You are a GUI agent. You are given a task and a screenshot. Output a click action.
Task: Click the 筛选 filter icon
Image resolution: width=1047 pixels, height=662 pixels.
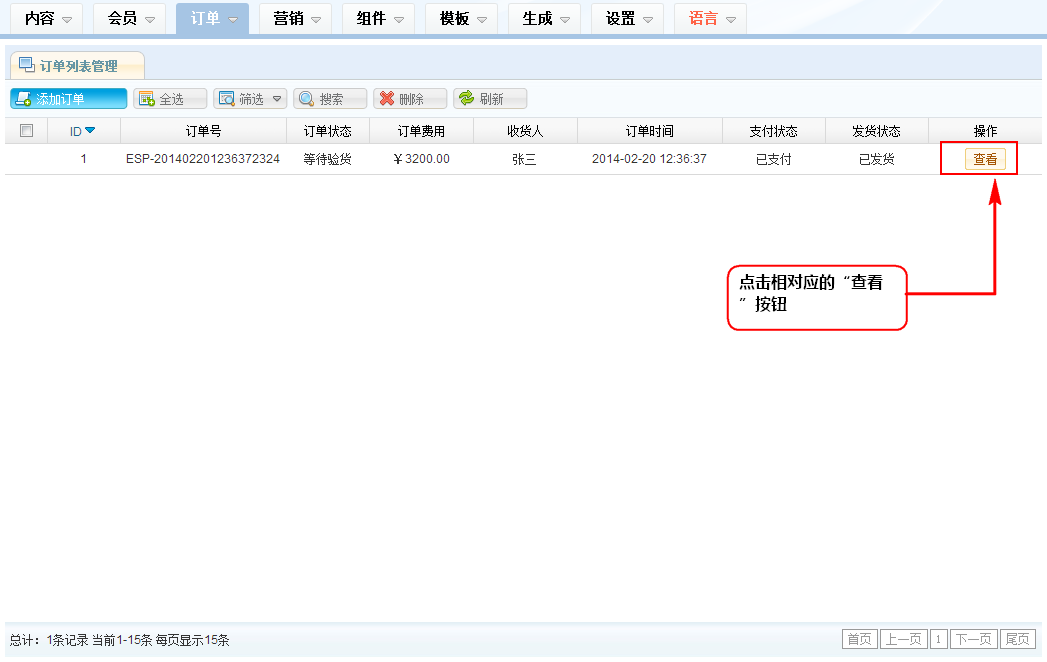click(227, 99)
